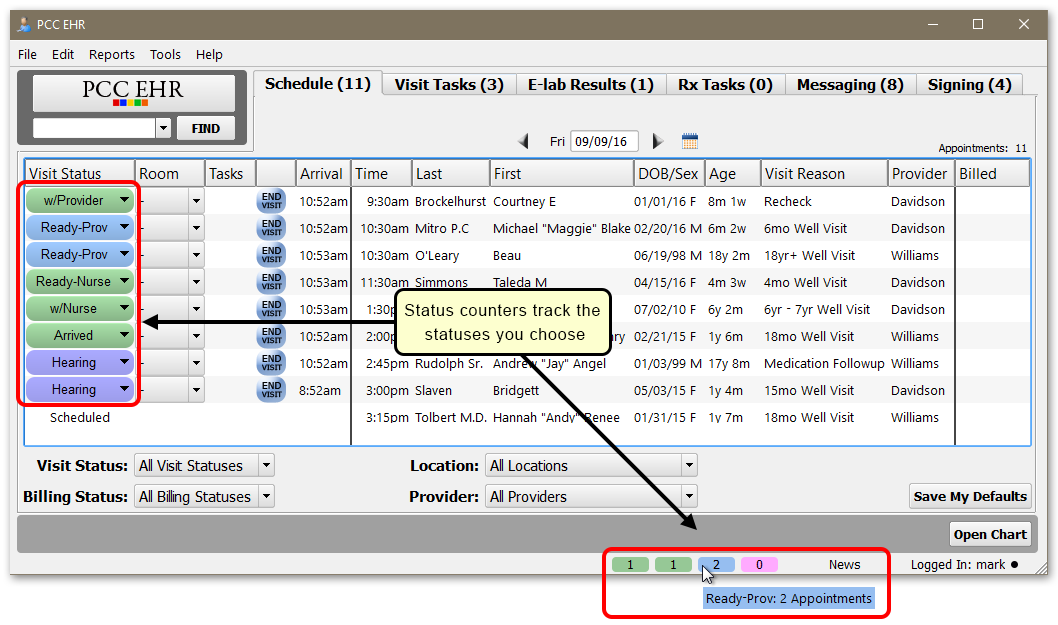Expand the All Visit Statuses filter
The height and width of the screenshot is (625, 1058).
click(x=267, y=465)
